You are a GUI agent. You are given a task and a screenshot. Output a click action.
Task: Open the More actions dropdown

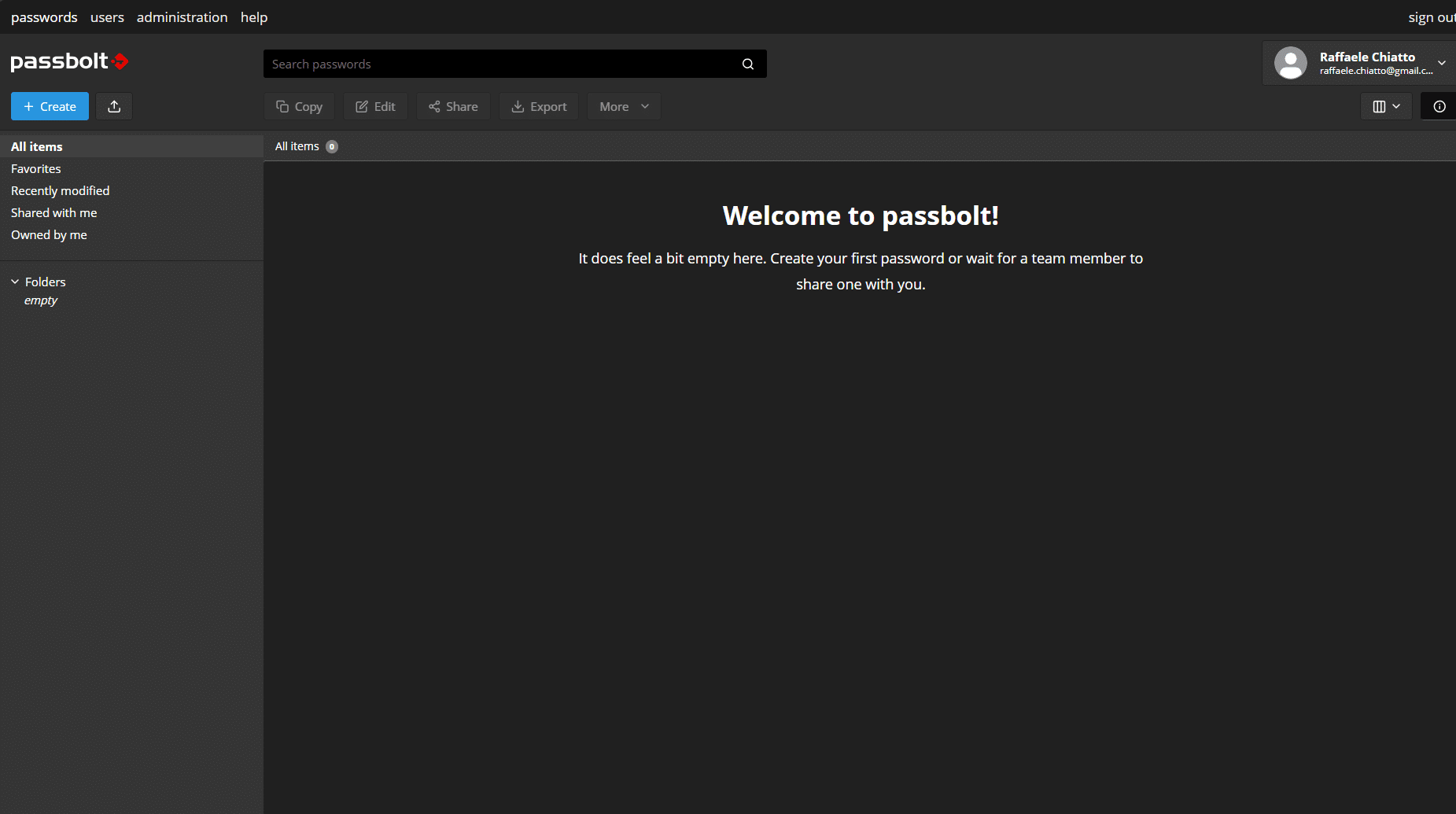pos(624,106)
